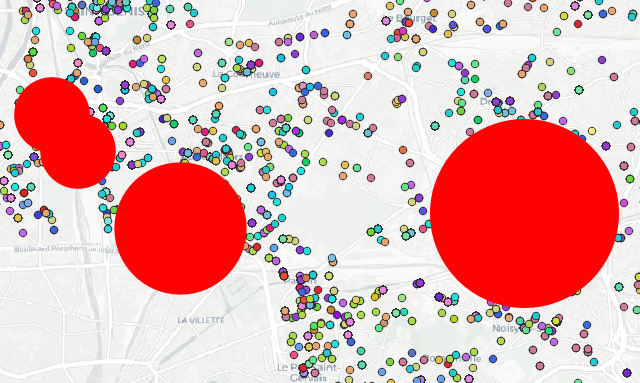Select the red marker in the top-right area
The width and height of the screenshot is (640, 383).
click(578, 24)
